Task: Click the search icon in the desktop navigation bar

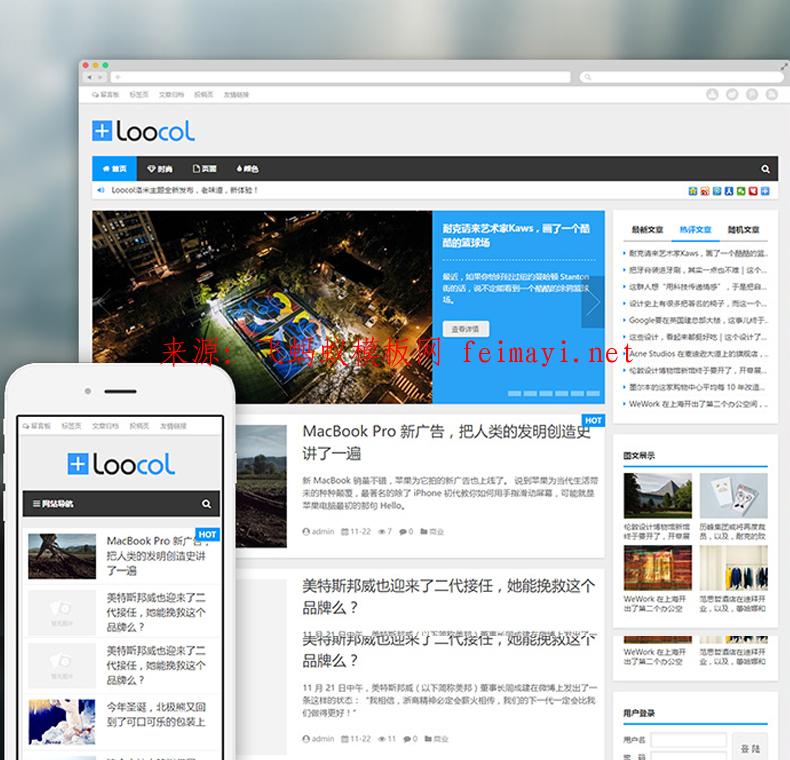Action: coord(765,169)
